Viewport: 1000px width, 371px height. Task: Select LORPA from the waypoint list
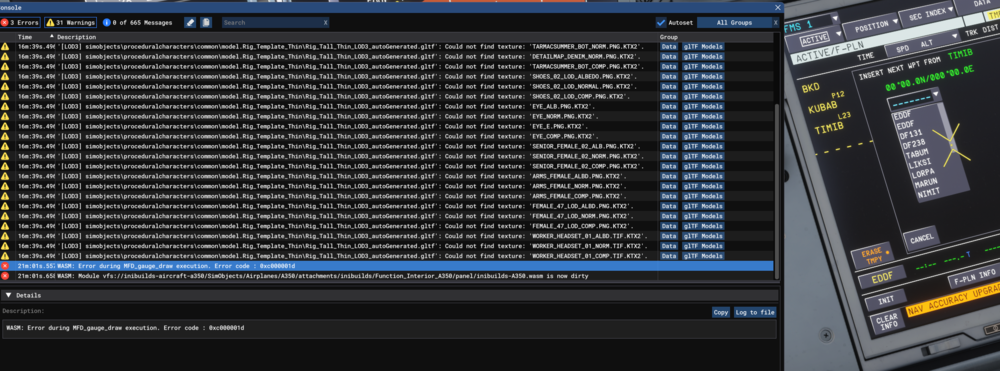923,173
